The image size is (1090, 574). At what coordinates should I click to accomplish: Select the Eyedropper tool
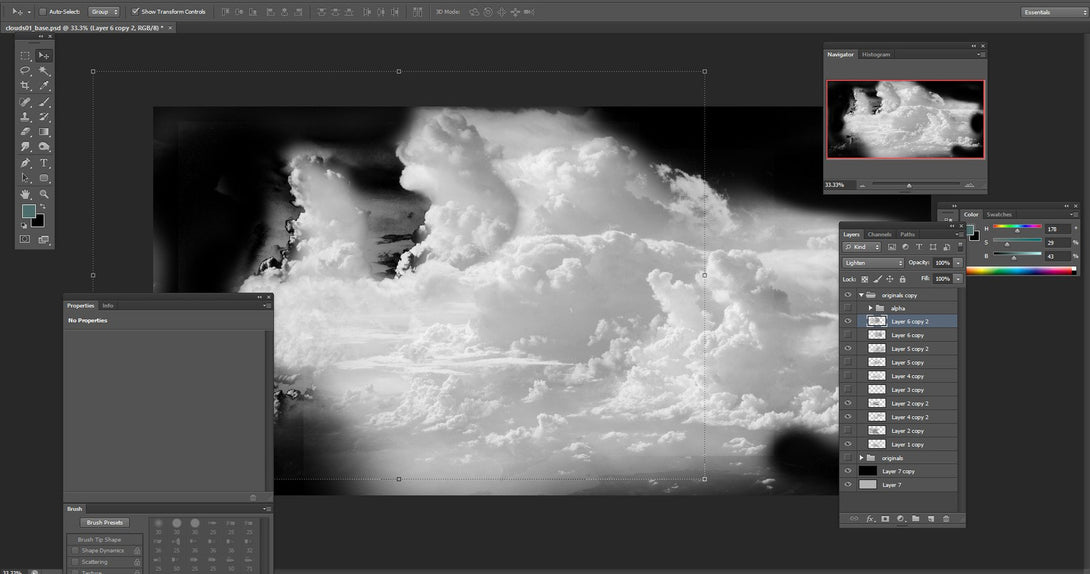pyautogui.click(x=44, y=85)
